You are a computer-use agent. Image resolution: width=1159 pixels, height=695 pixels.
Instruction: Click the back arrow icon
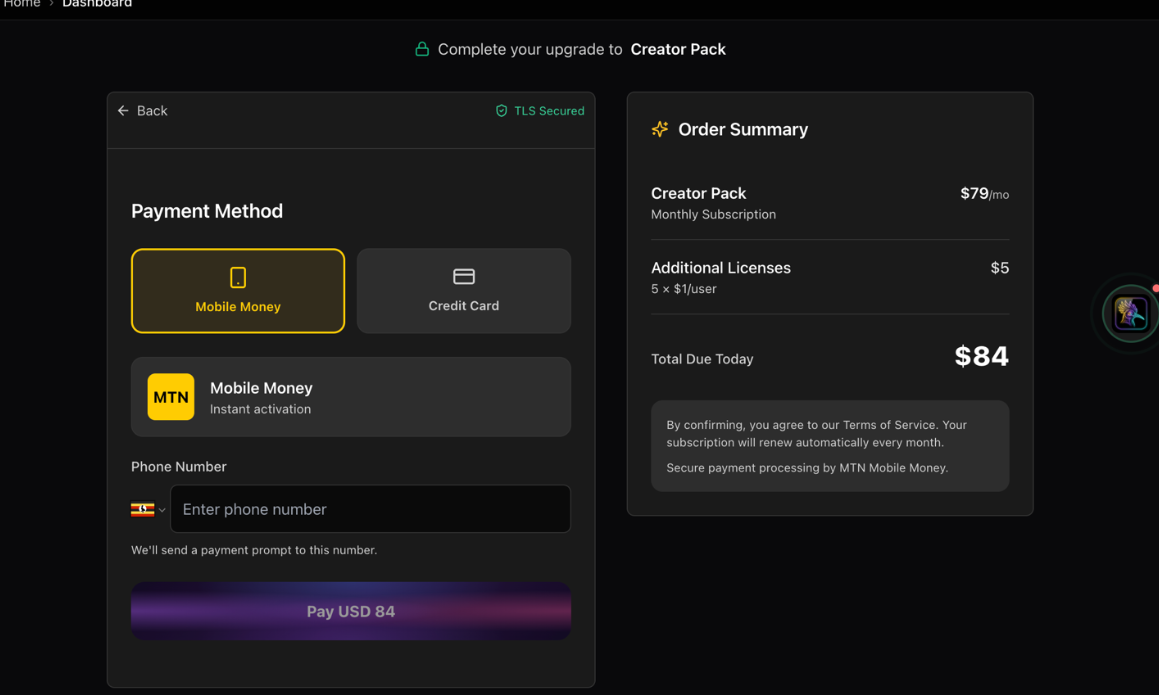[x=123, y=111]
